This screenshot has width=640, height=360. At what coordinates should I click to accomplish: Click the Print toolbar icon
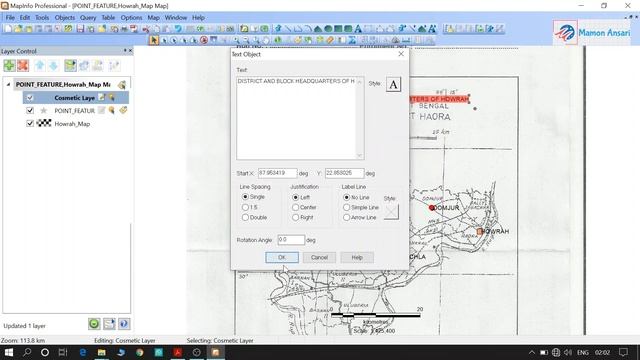point(124,29)
